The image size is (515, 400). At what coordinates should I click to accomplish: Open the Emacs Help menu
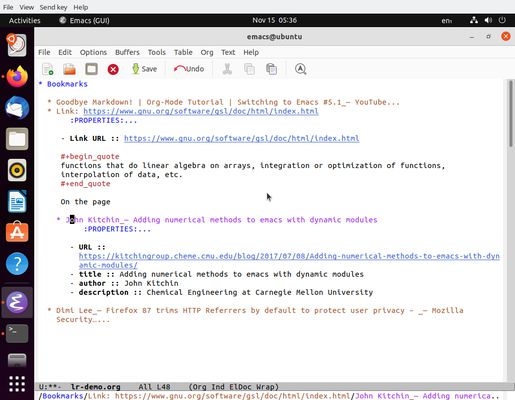click(251, 52)
